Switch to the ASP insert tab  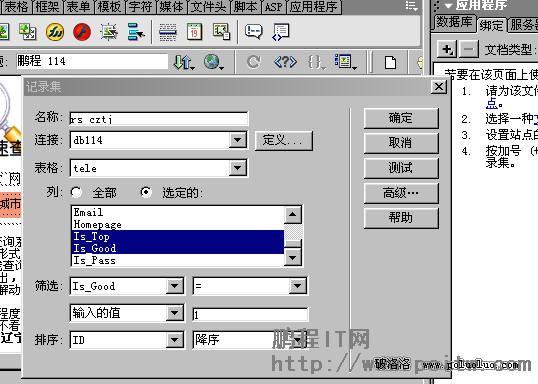click(x=273, y=7)
